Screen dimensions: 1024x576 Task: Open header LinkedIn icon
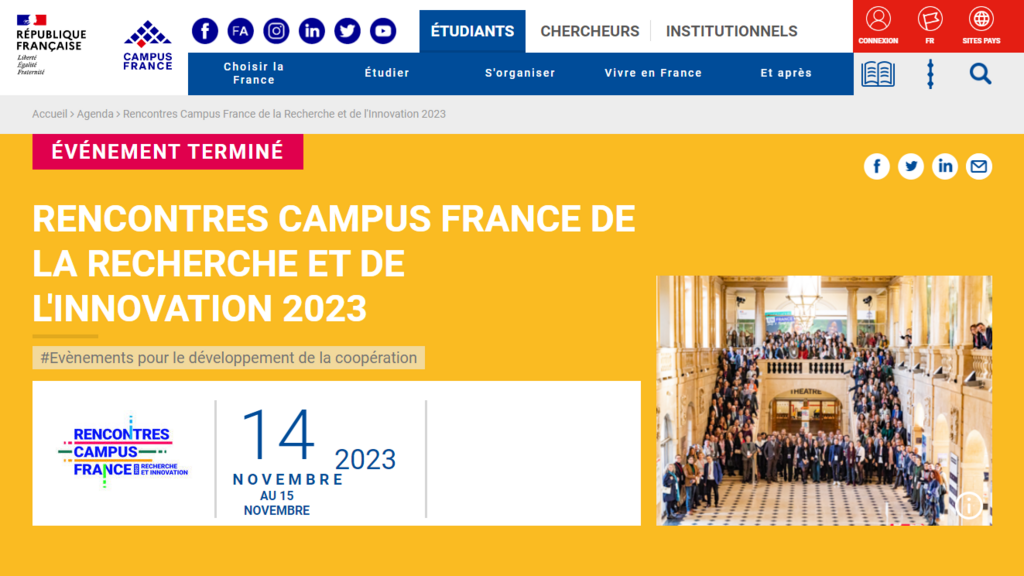click(312, 31)
